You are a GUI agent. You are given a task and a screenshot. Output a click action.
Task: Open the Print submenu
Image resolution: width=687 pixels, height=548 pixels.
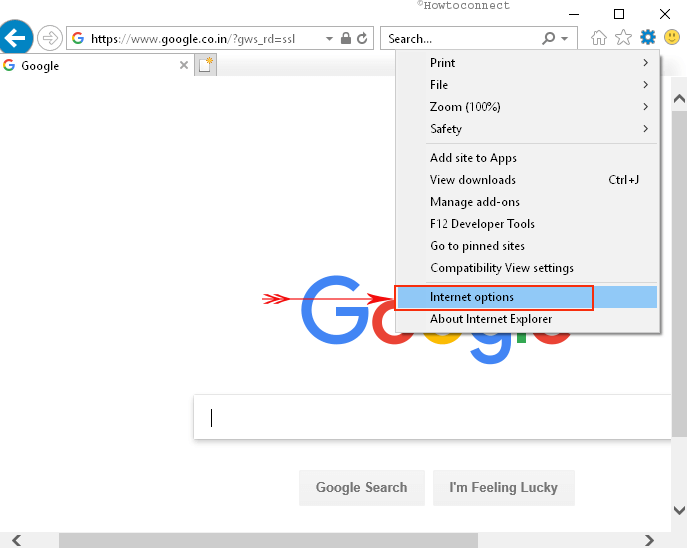pos(528,63)
